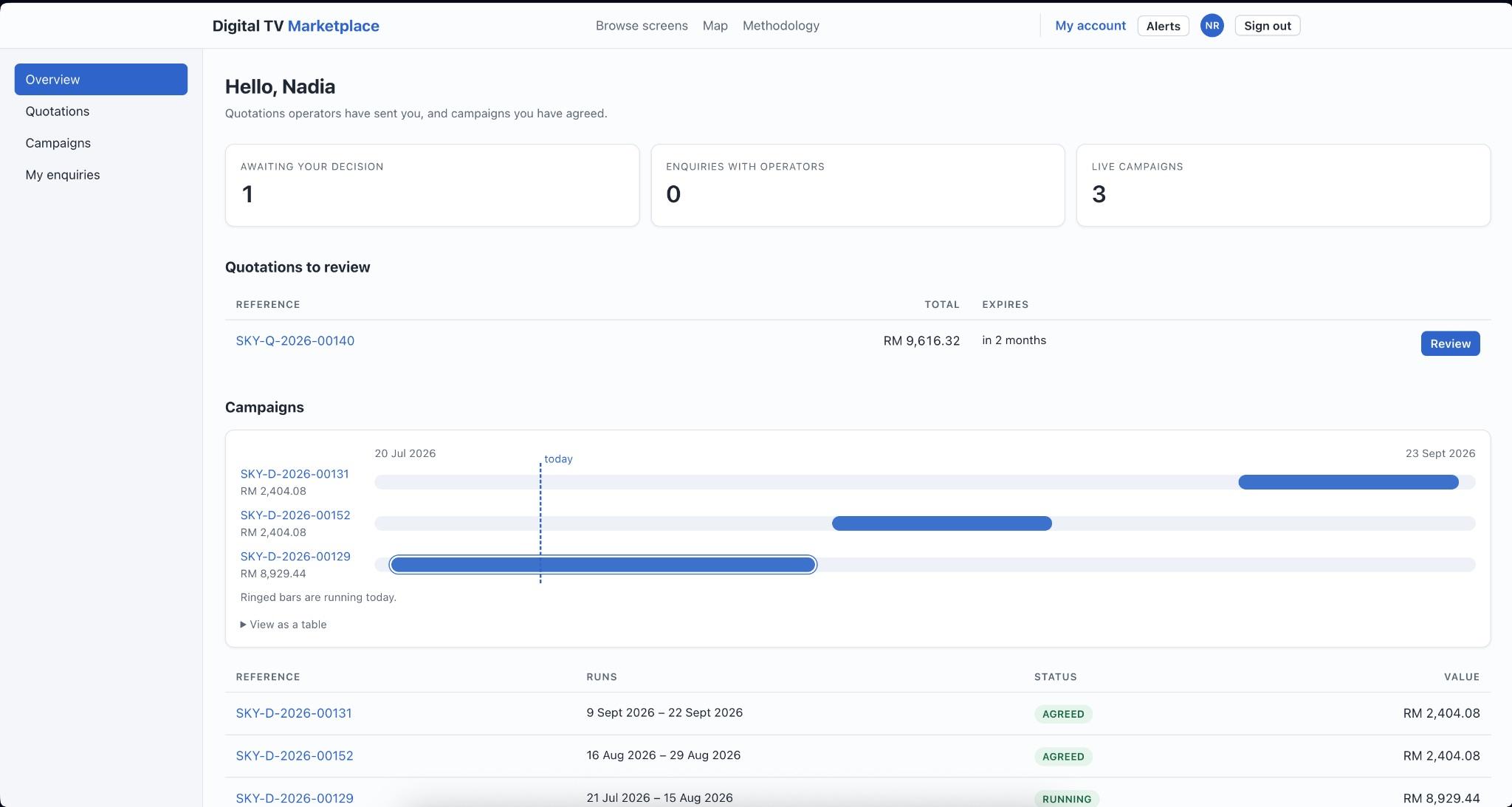1512x807 pixels.
Task: Open the Map page link
Action: click(x=715, y=26)
